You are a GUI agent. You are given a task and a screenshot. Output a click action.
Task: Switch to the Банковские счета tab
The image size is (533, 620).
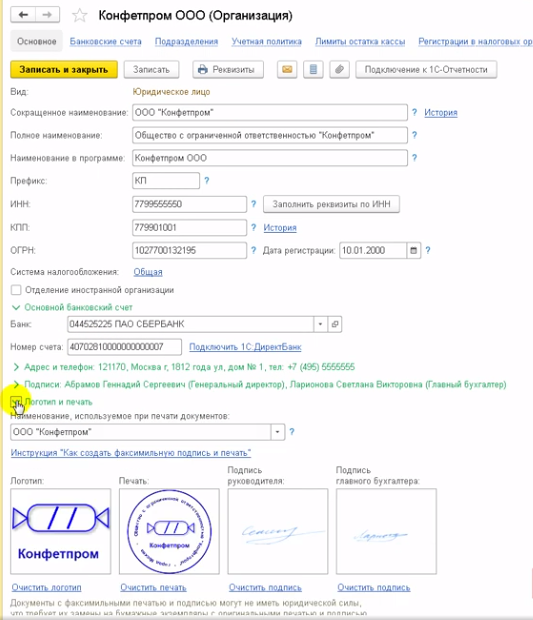106,42
